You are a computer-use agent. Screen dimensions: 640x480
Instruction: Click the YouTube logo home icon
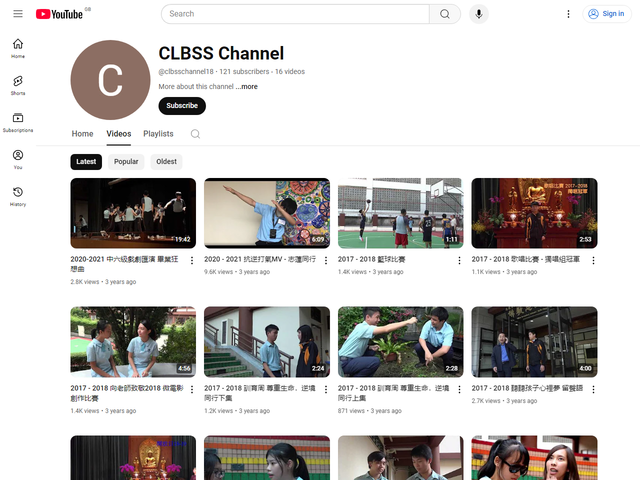60,14
